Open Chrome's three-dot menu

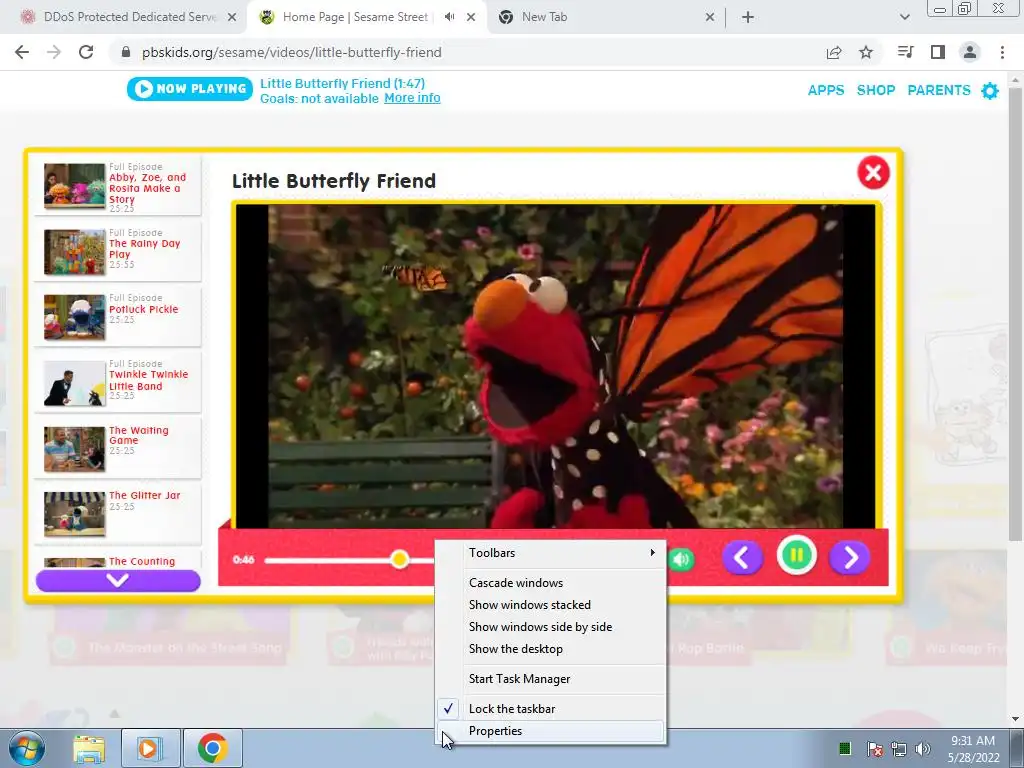(1002, 52)
